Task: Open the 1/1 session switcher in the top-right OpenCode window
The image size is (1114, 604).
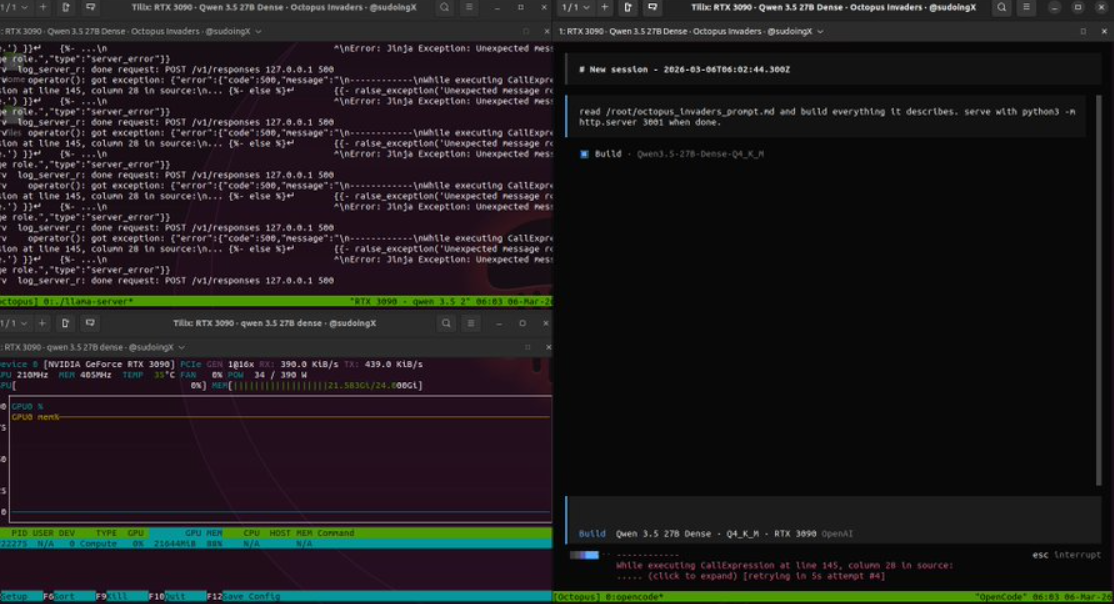Action: coord(576,7)
